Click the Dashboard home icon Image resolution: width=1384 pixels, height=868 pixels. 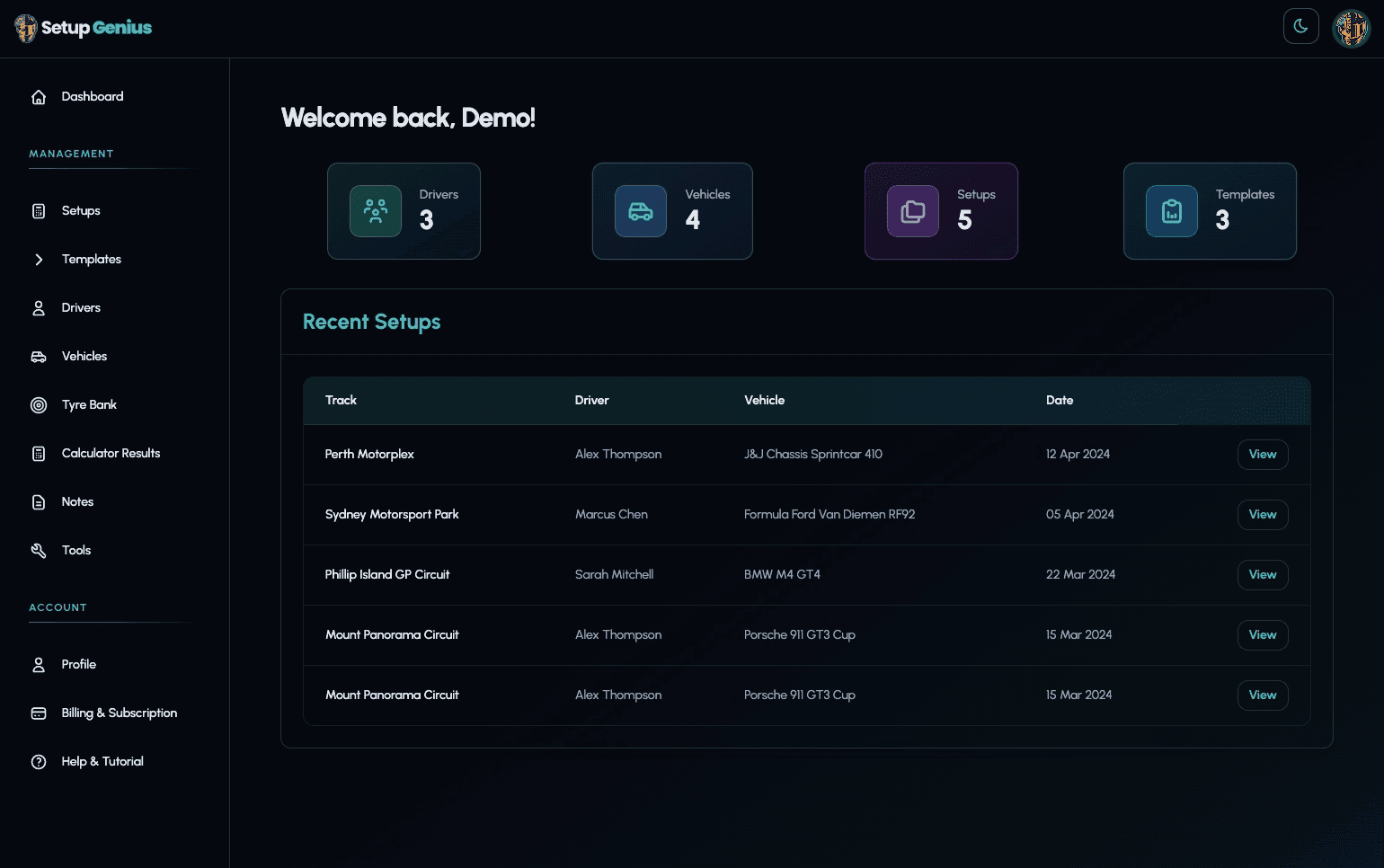39,97
